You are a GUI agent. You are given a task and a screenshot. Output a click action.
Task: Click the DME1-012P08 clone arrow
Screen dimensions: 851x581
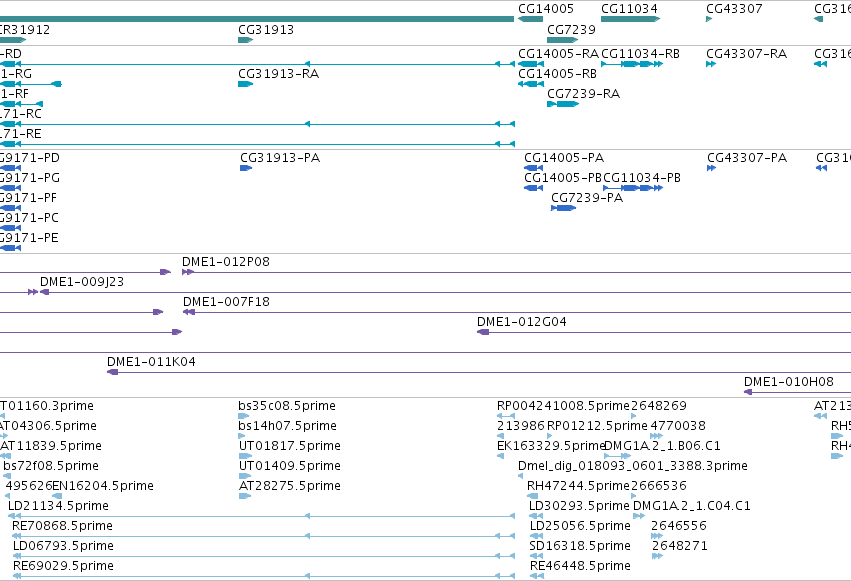click(188, 272)
